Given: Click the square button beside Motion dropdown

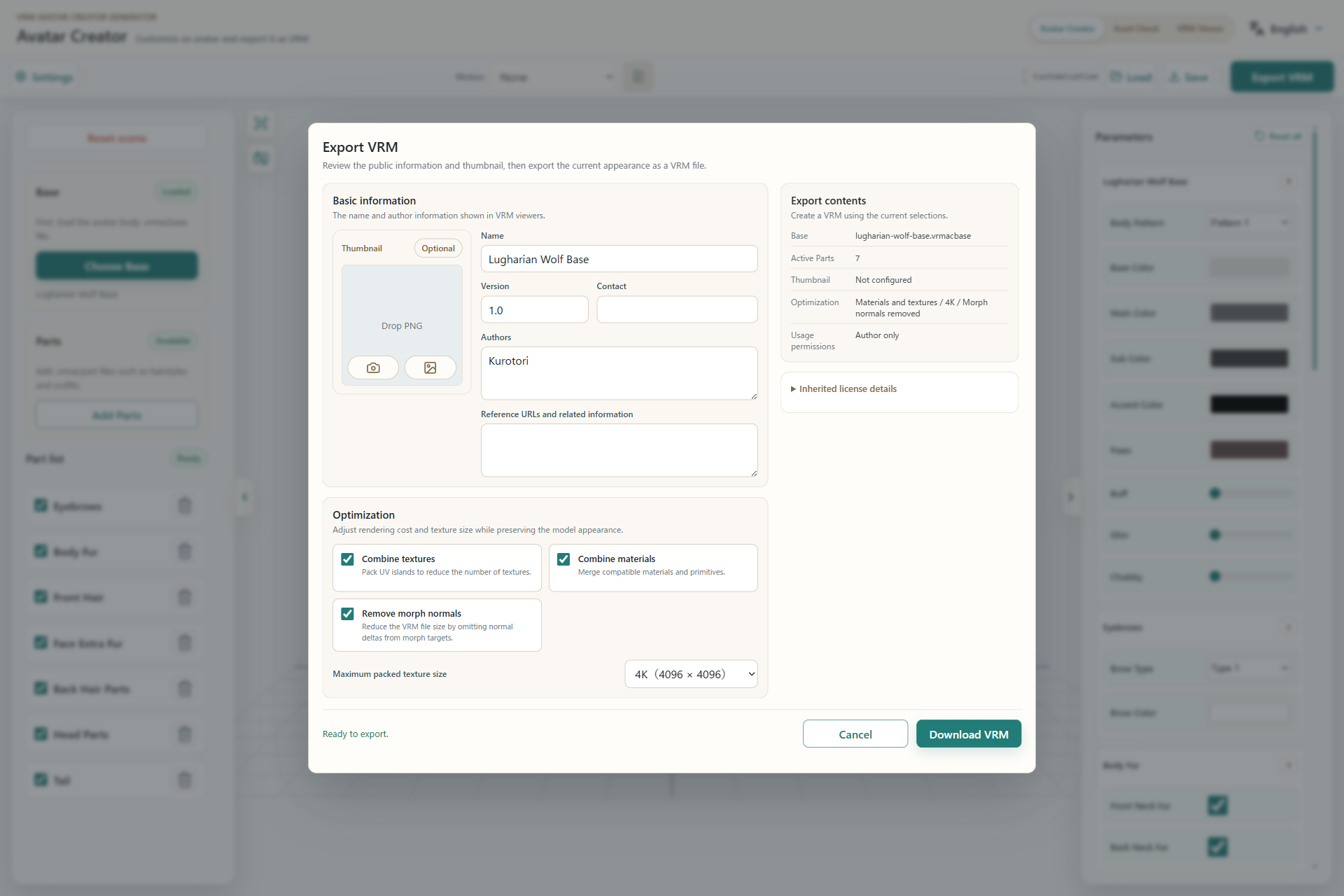Looking at the screenshot, I should tap(638, 76).
